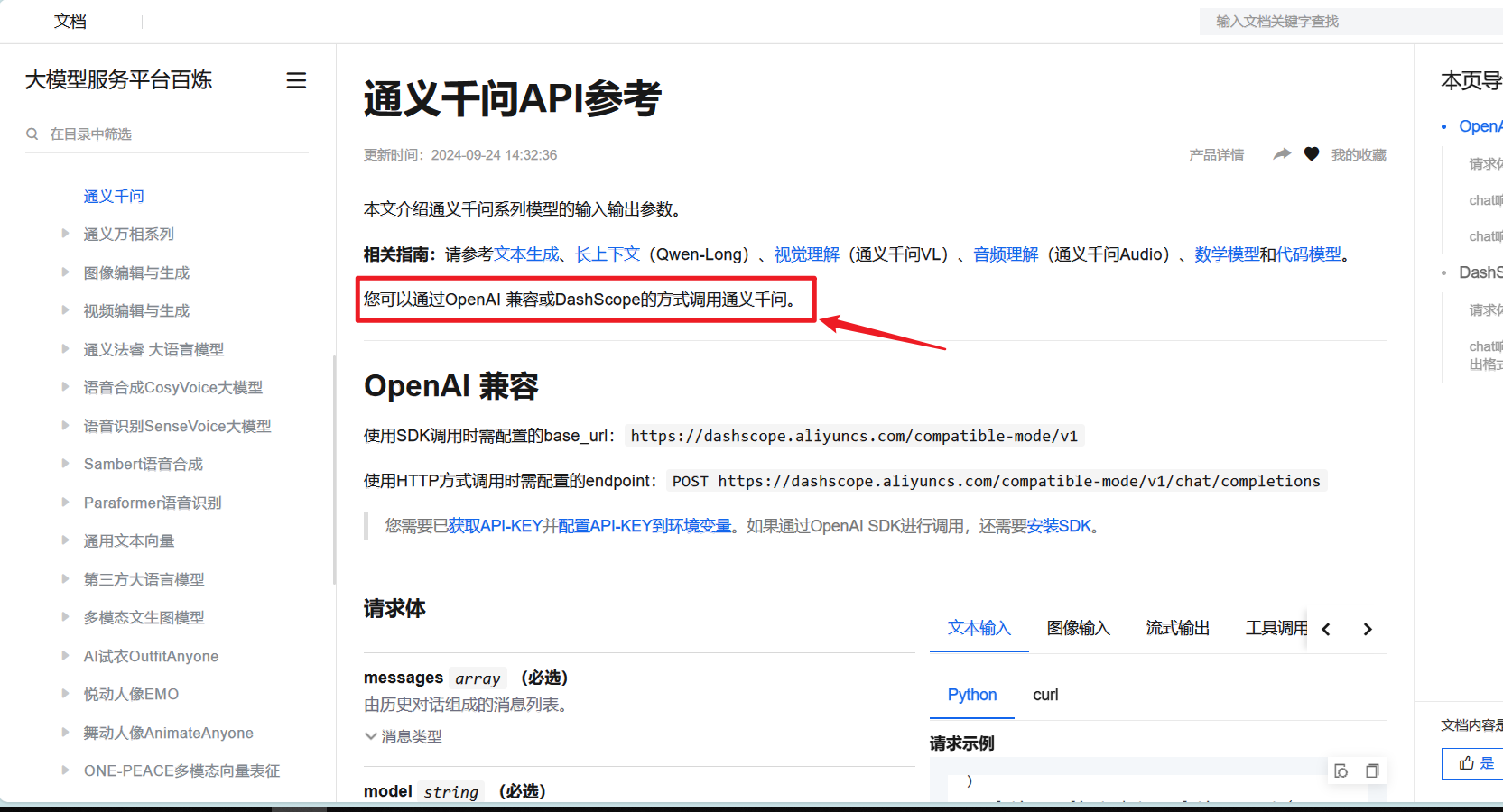Image resolution: width=1503 pixels, height=812 pixels.
Task: Switch to 工具调用 tab
Action: pos(1276,628)
